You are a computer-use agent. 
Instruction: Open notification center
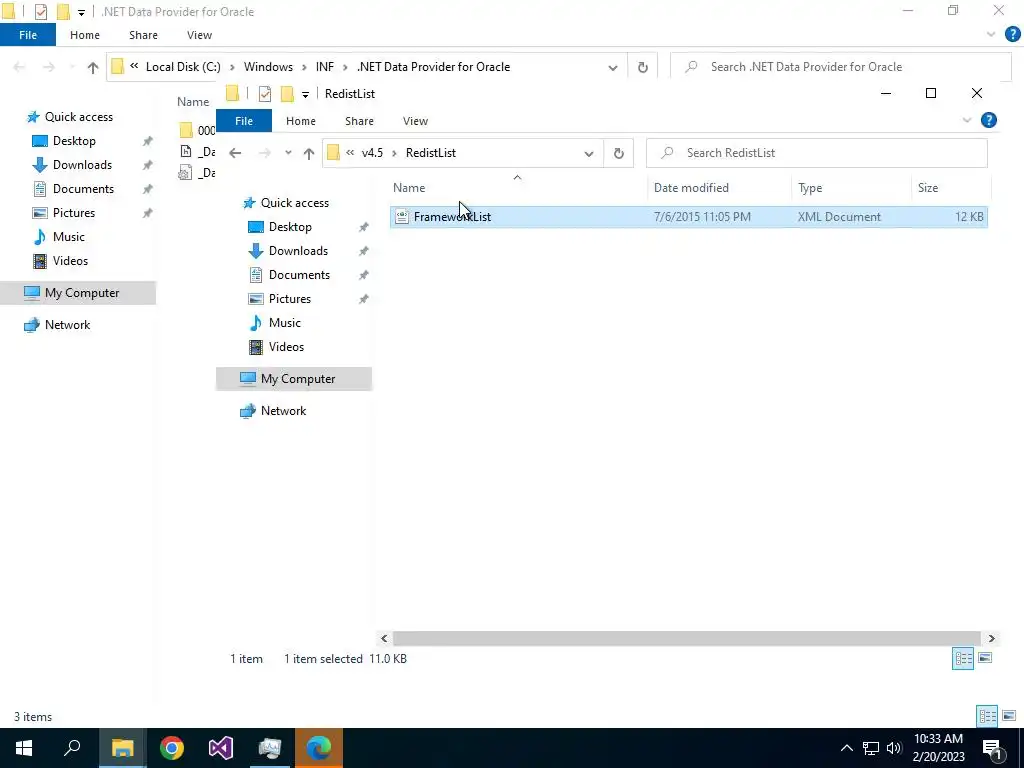pos(993,748)
